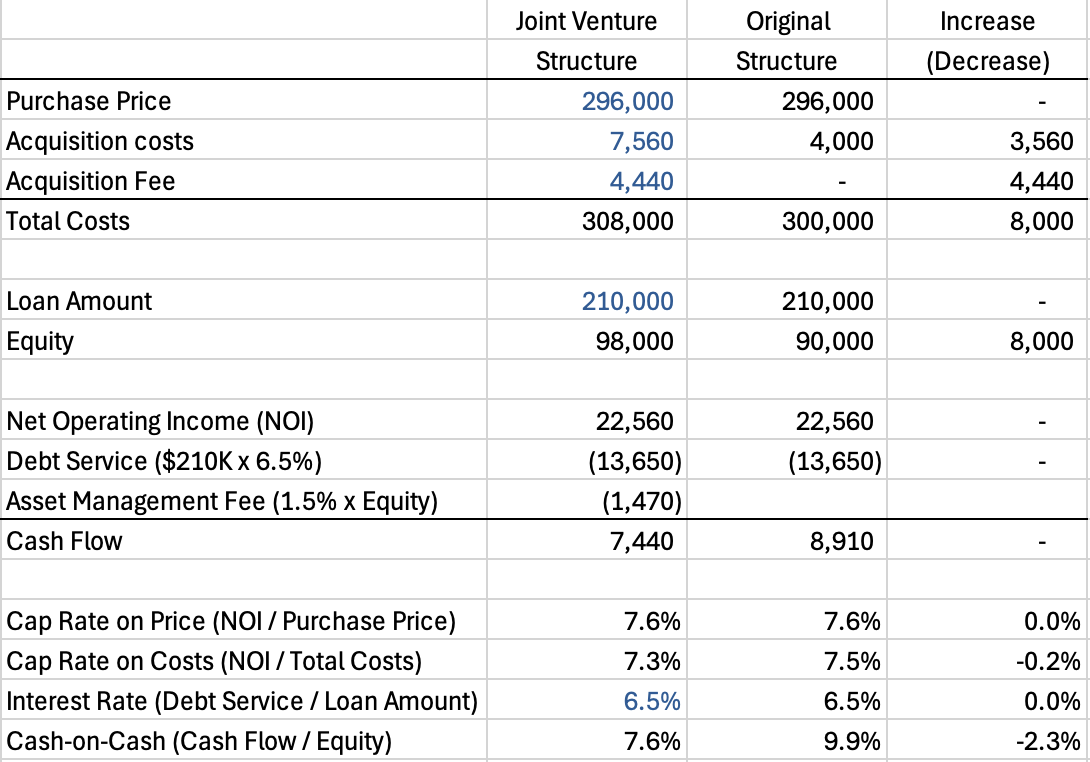The height and width of the screenshot is (762, 1090).
Task: Select the 7,440 cash flow cell
Action: tap(642, 541)
